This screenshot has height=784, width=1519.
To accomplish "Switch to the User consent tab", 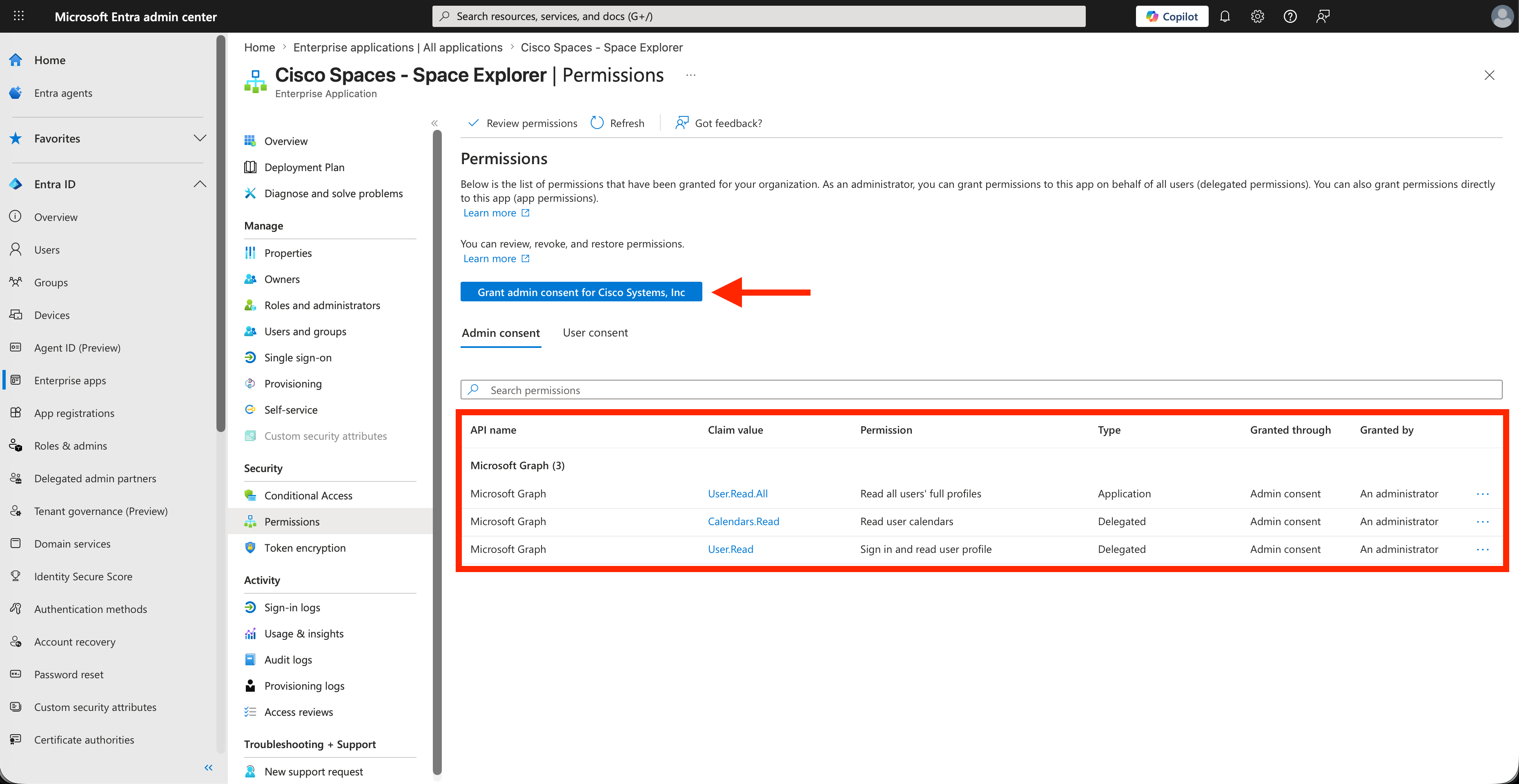I will point(595,332).
